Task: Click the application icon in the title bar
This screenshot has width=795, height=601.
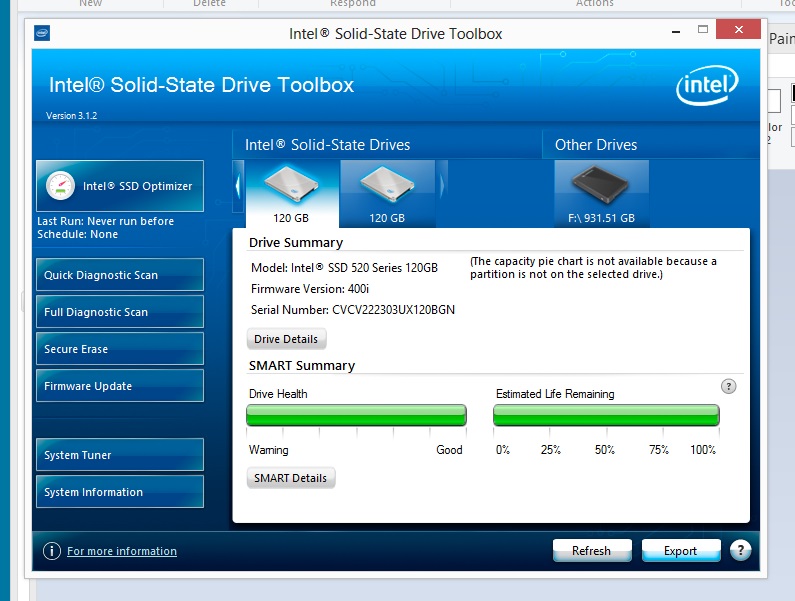Action: (x=42, y=33)
